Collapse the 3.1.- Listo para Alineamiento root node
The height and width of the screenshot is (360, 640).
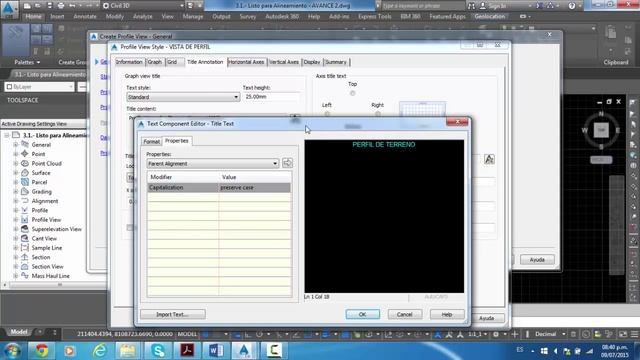coord(7,135)
